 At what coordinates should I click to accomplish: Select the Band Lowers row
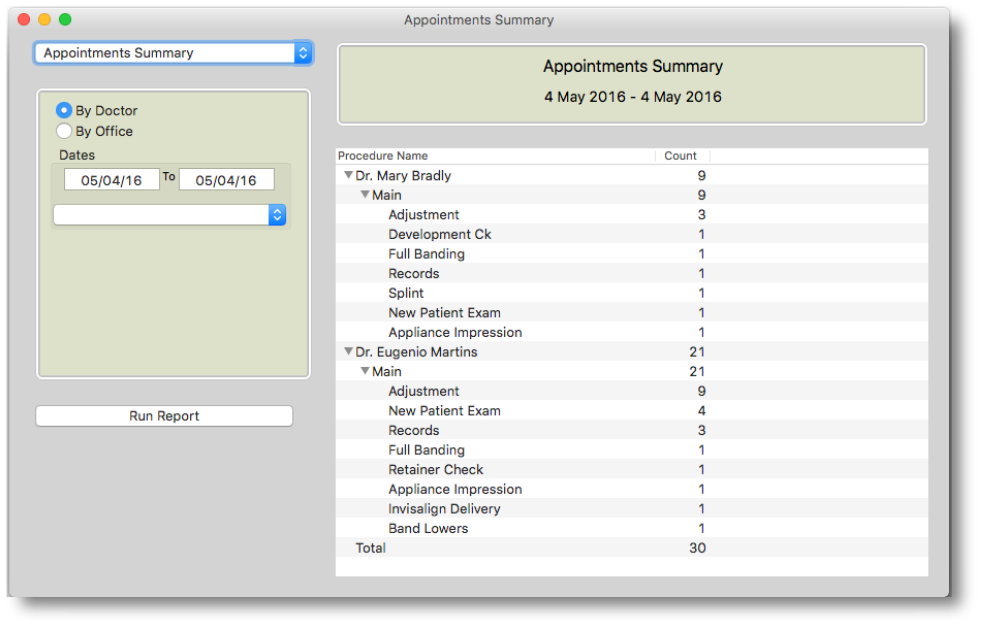click(632, 529)
